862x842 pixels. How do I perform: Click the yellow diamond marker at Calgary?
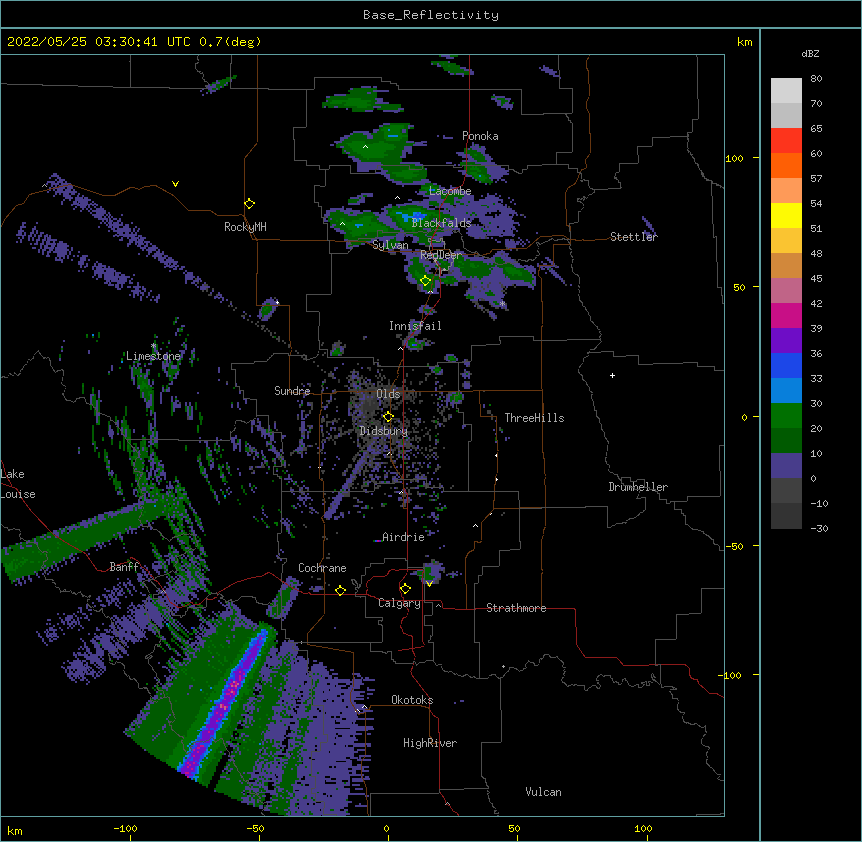point(405,589)
